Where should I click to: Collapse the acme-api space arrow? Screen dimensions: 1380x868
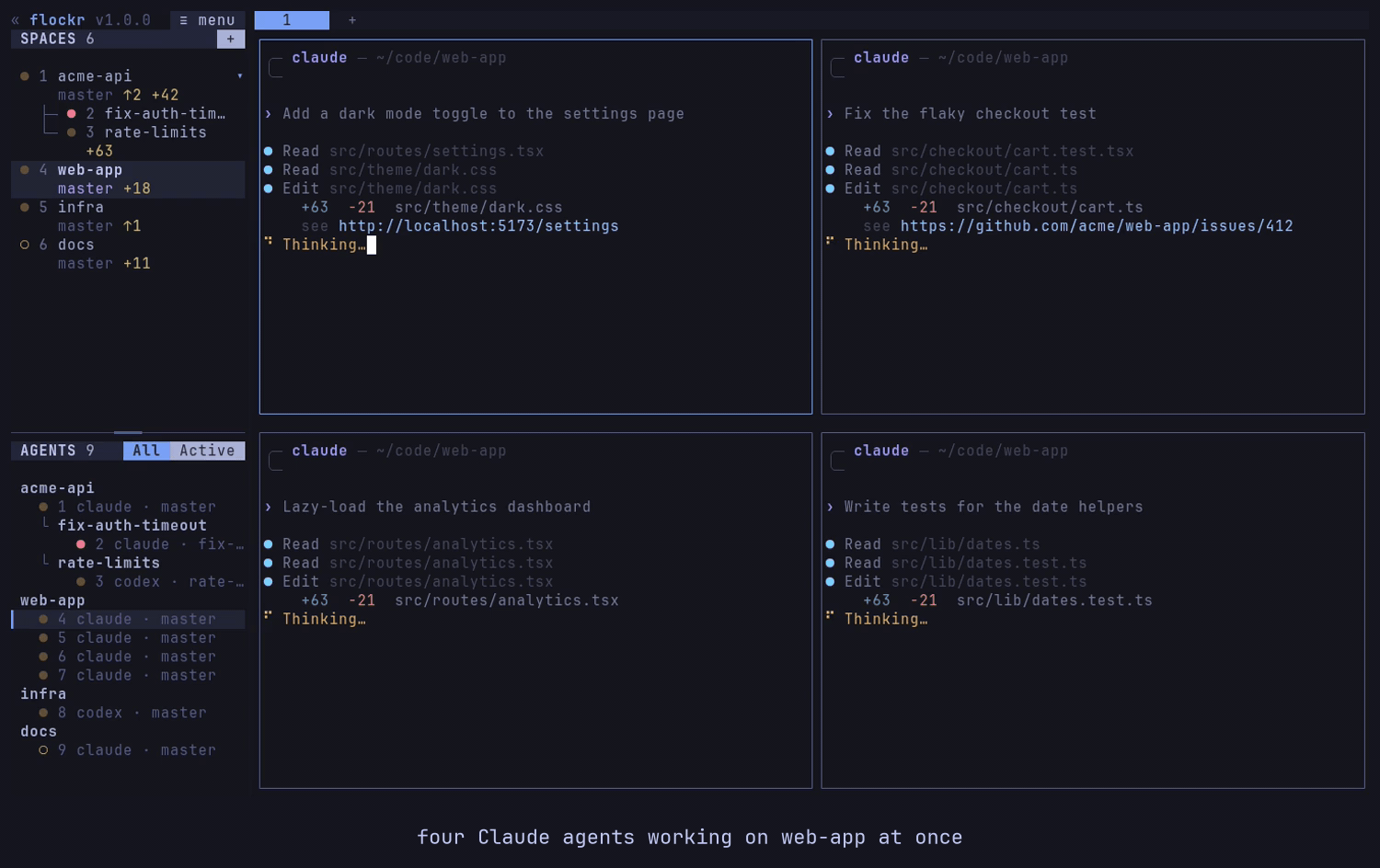(240, 76)
